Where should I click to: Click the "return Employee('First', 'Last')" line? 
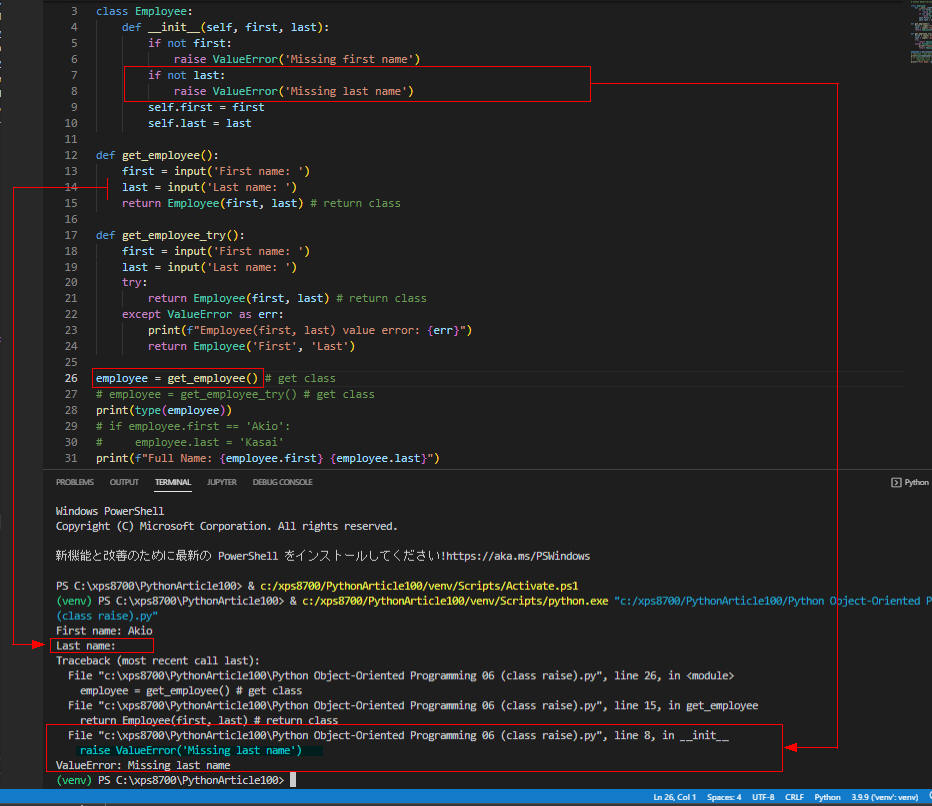click(x=251, y=347)
